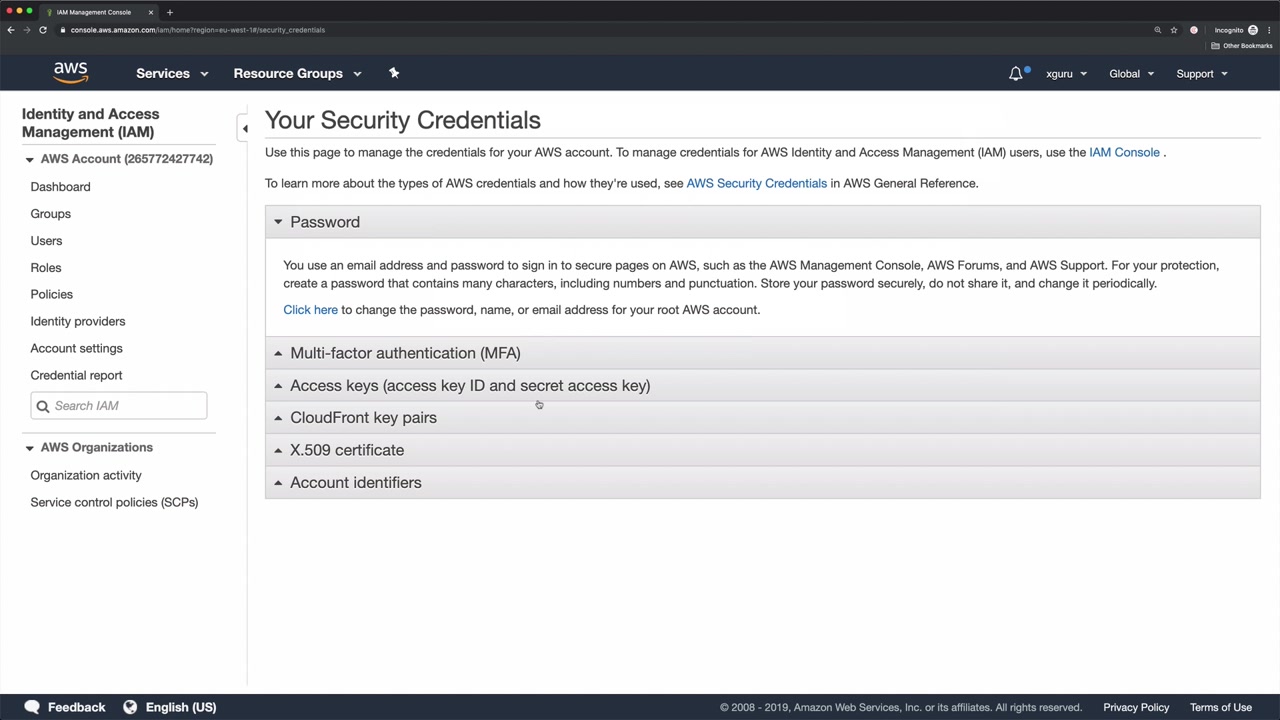Click the 'Click here' password change link
The image size is (1280, 720).
click(x=310, y=310)
